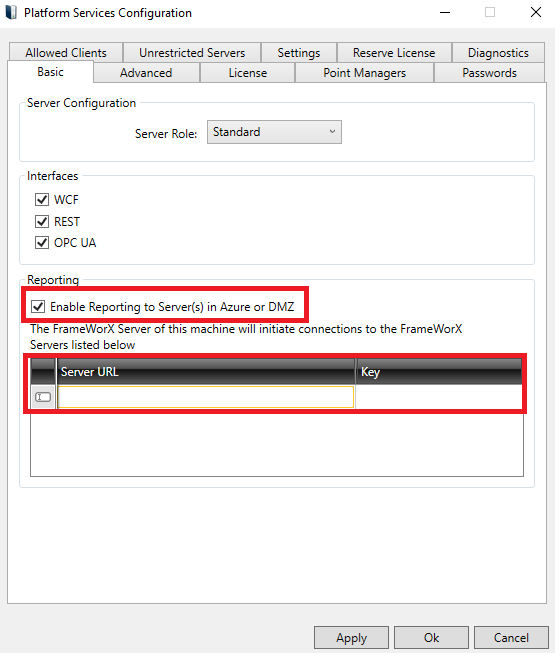Click the Key column header

coord(438,371)
